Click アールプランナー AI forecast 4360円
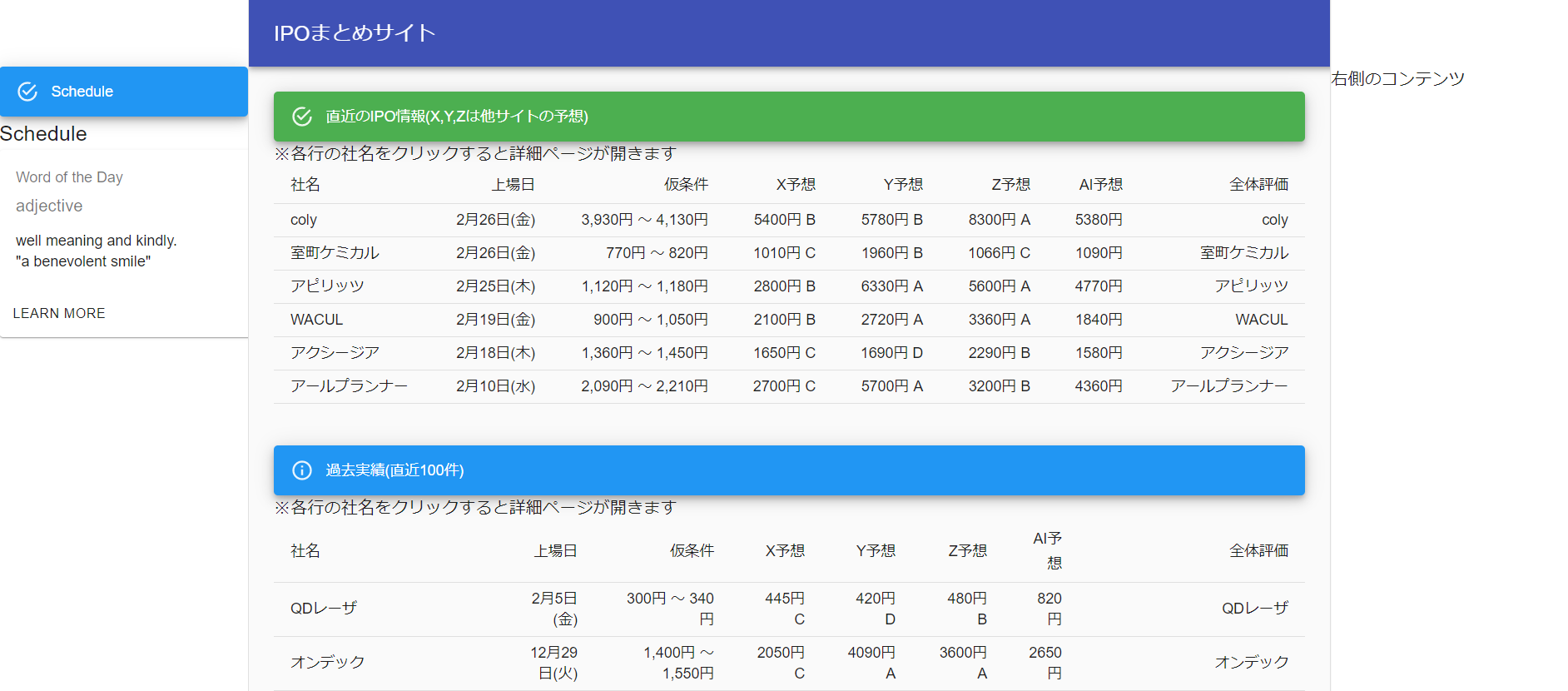 click(x=1099, y=386)
